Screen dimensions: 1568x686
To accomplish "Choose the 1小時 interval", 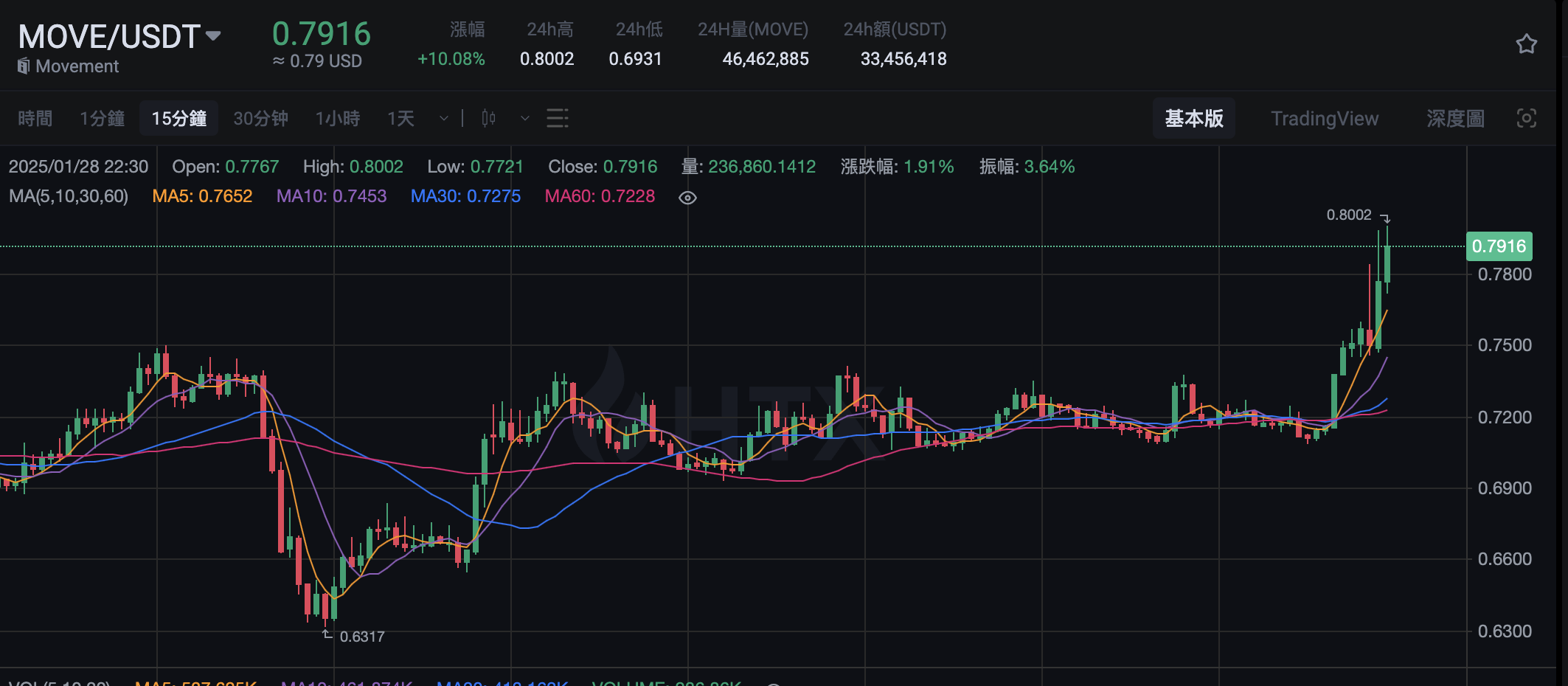I will click(338, 118).
